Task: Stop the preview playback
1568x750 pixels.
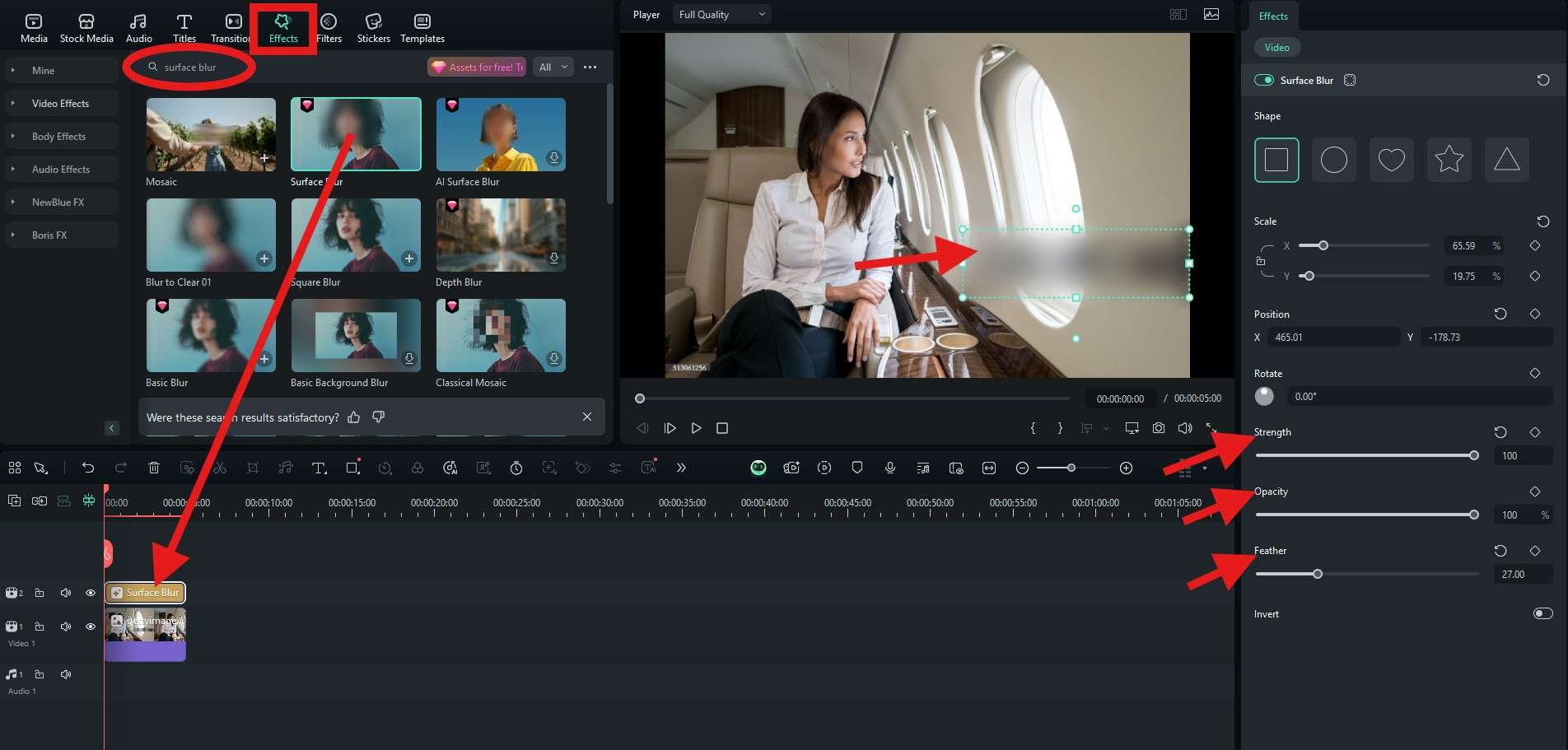Action: click(x=722, y=428)
